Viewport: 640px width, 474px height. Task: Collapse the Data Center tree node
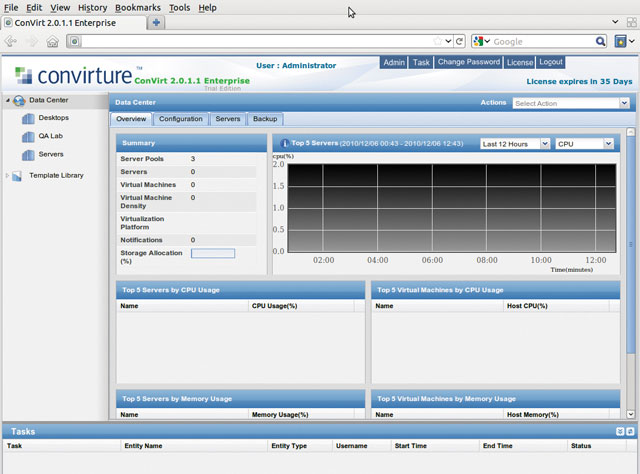pos(8,100)
